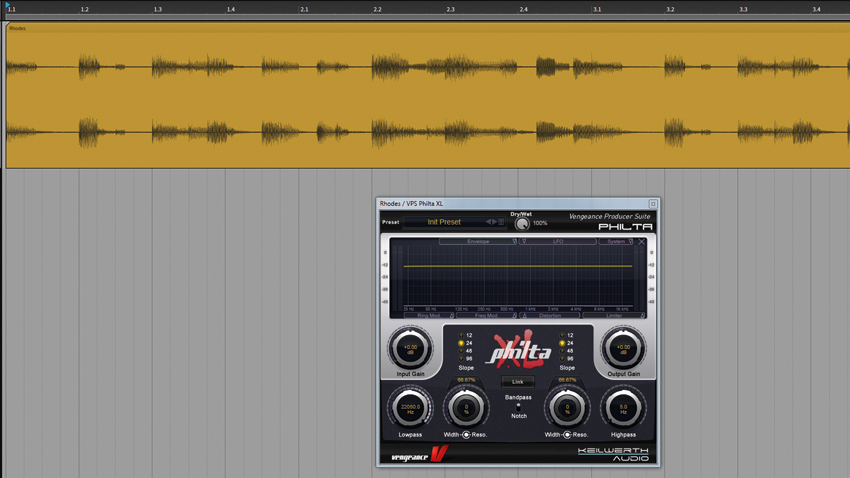Click the Dry/Wet knob
850x478 pixels.
522,224
